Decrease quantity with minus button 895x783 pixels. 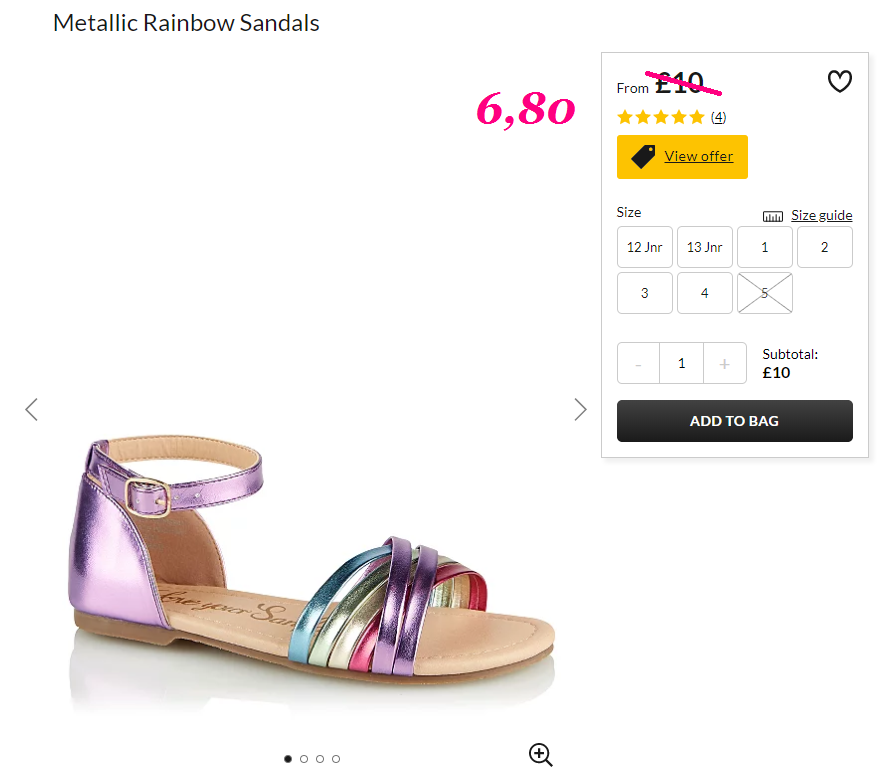click(x=638, y=363)
